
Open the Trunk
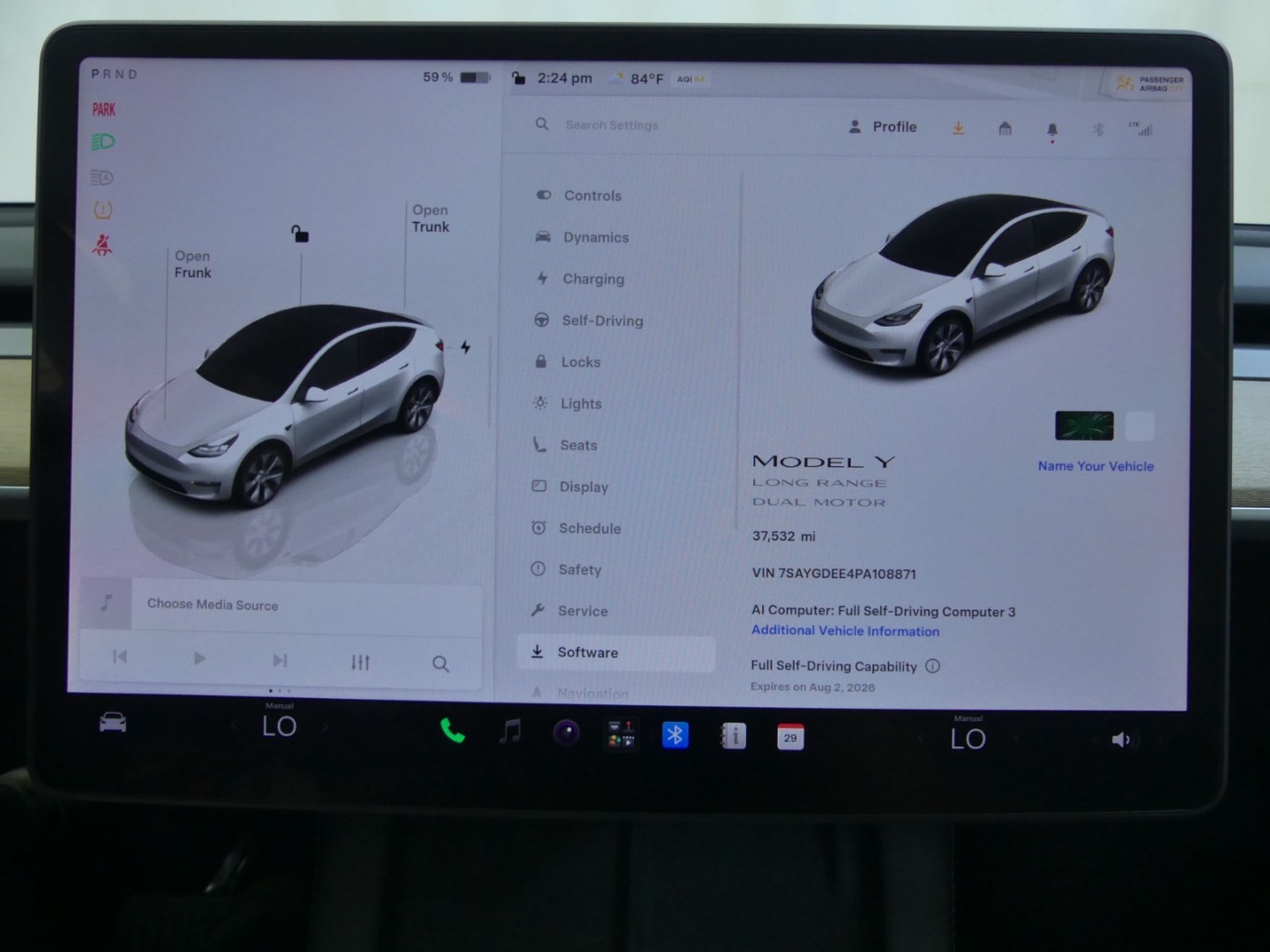pyautogui.click(x=430, y=219)
